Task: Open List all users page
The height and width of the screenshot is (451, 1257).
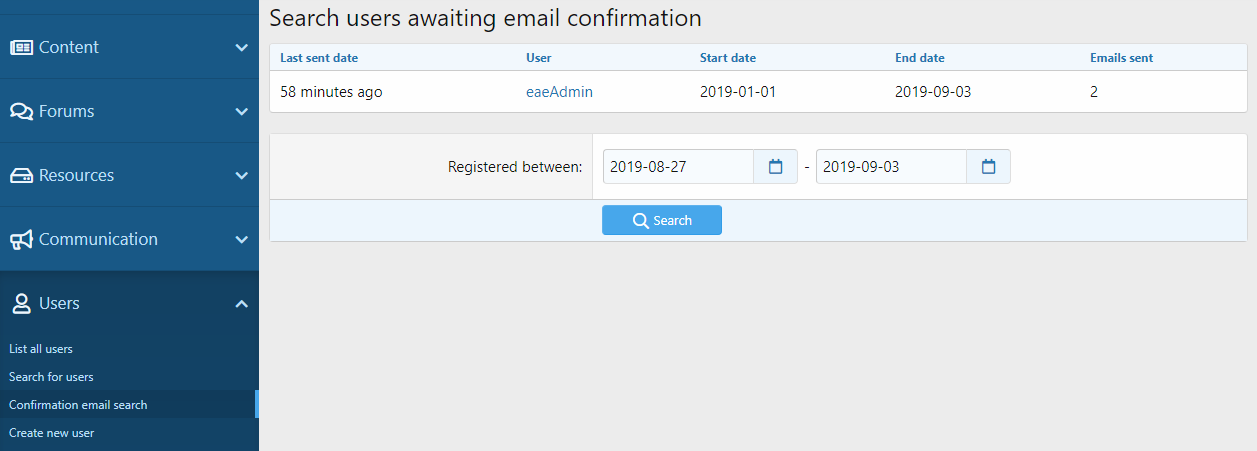Action: coord(41,349)
